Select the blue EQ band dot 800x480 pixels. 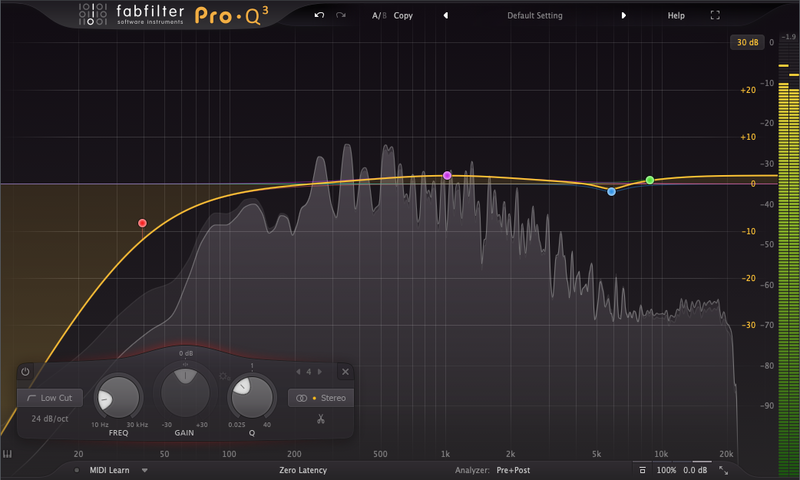pyautogui.click(x=611, y=192)
